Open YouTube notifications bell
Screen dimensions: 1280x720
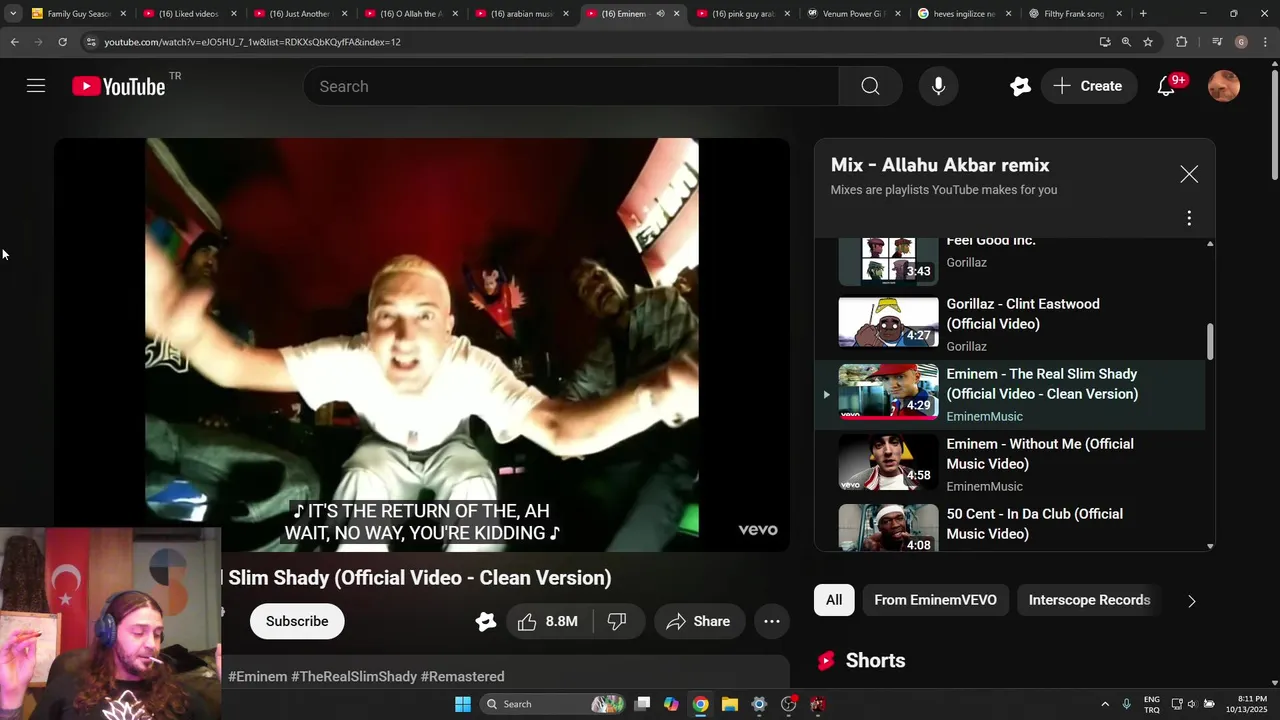coord(1166,86)
